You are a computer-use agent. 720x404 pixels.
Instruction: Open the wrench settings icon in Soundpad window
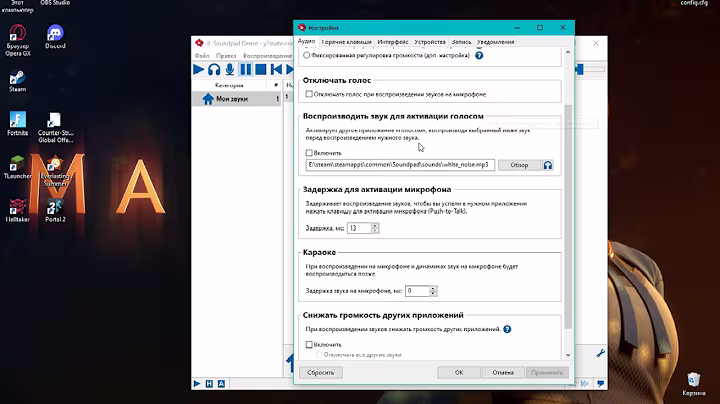coord(600,353)
